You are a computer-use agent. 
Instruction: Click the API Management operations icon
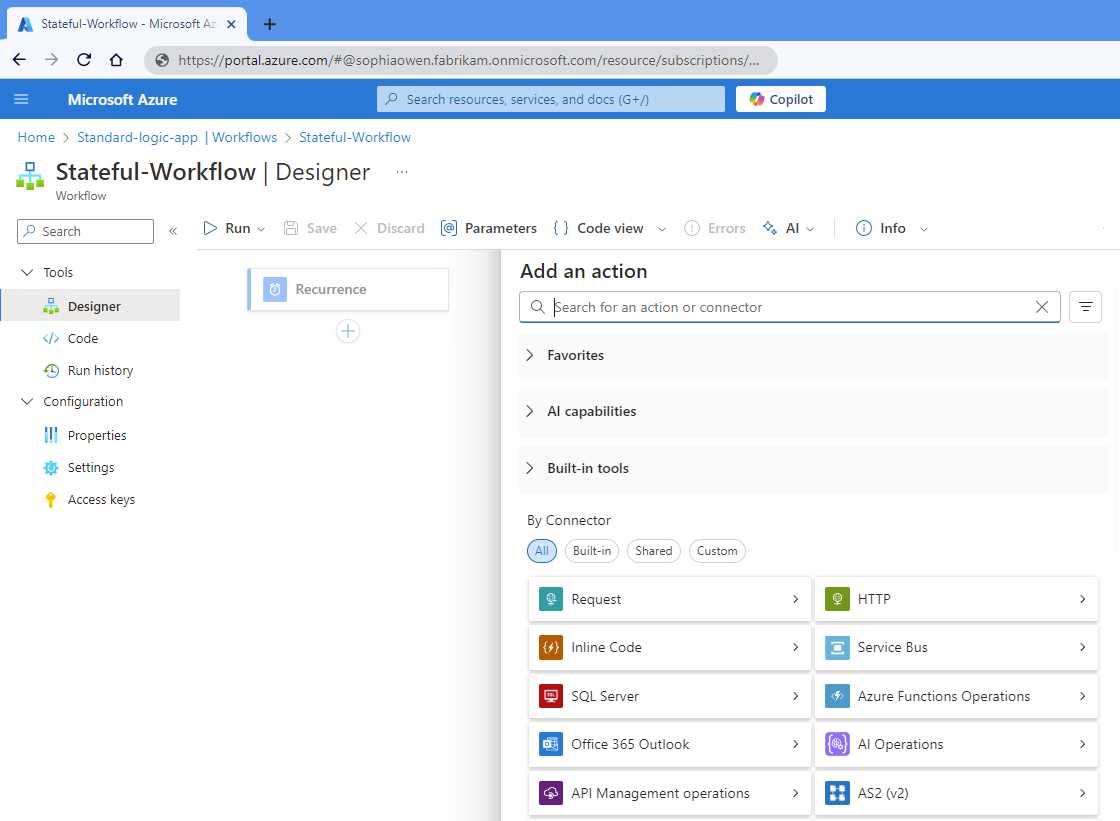(x=551, y=793)
